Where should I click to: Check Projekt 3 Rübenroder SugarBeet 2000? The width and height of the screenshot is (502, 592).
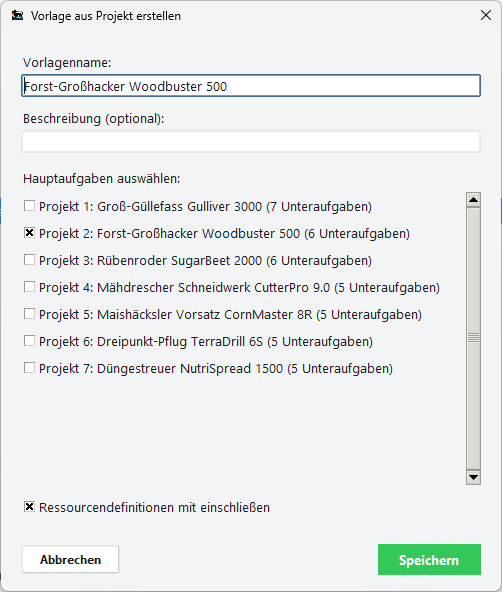tap(29, 260)
